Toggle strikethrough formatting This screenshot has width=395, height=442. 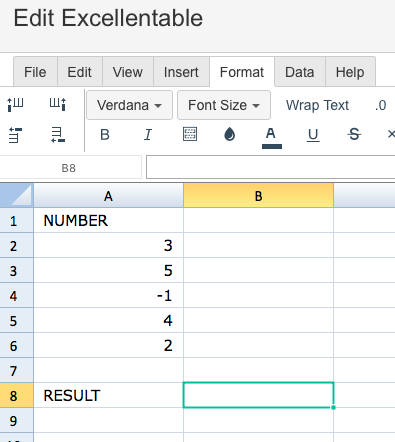click(354, 135)
